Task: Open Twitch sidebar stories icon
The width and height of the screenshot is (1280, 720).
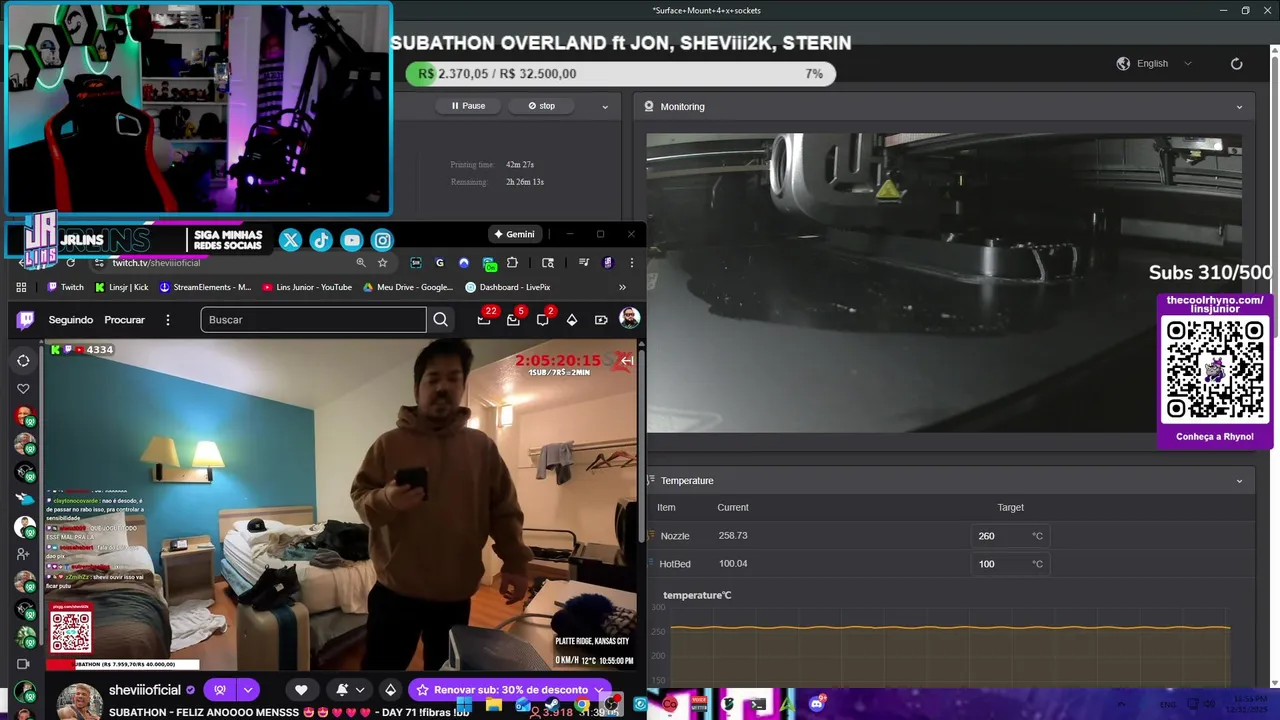Action: click(24, 361)
